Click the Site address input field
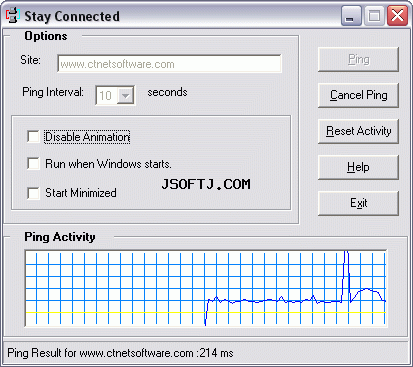Screen dimensions: 413x367 click(x=169, y=64)
